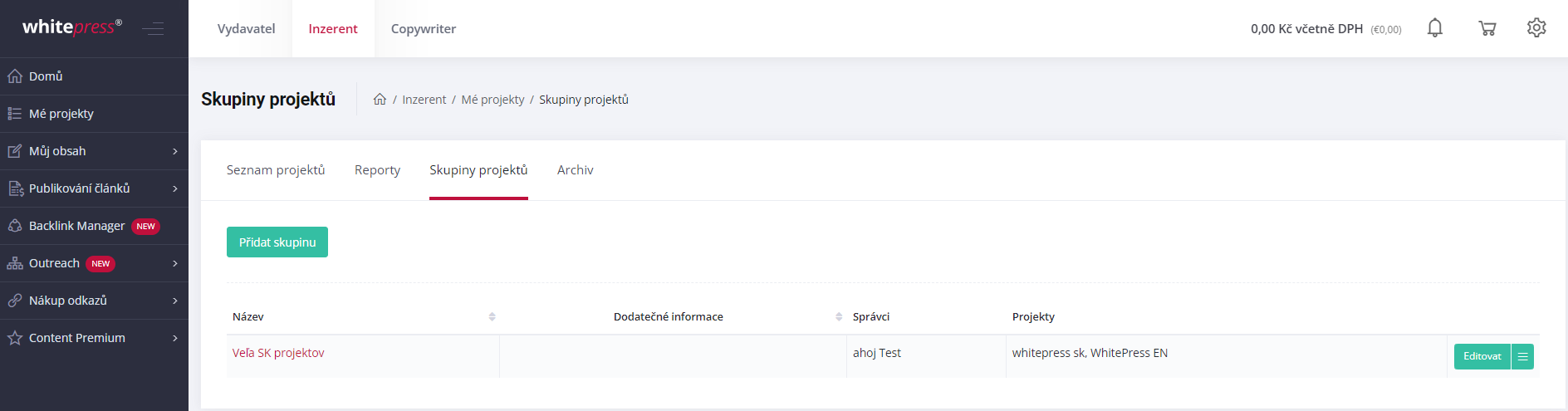
Task: Open the shopping cart icon
Action: tap(1487, 28)
